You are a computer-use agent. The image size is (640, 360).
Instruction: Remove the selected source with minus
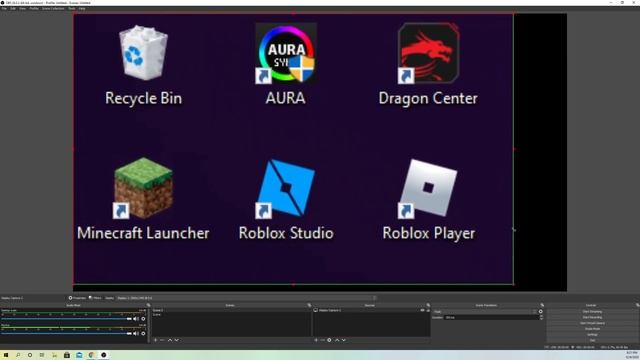click(322, 340)
